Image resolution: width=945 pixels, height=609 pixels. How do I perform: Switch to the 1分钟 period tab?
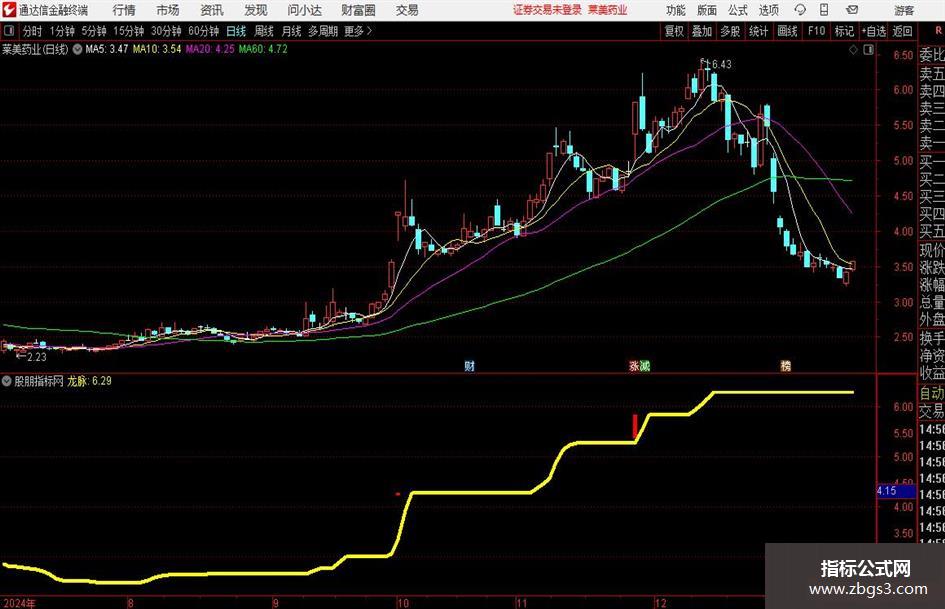[61, 31]
